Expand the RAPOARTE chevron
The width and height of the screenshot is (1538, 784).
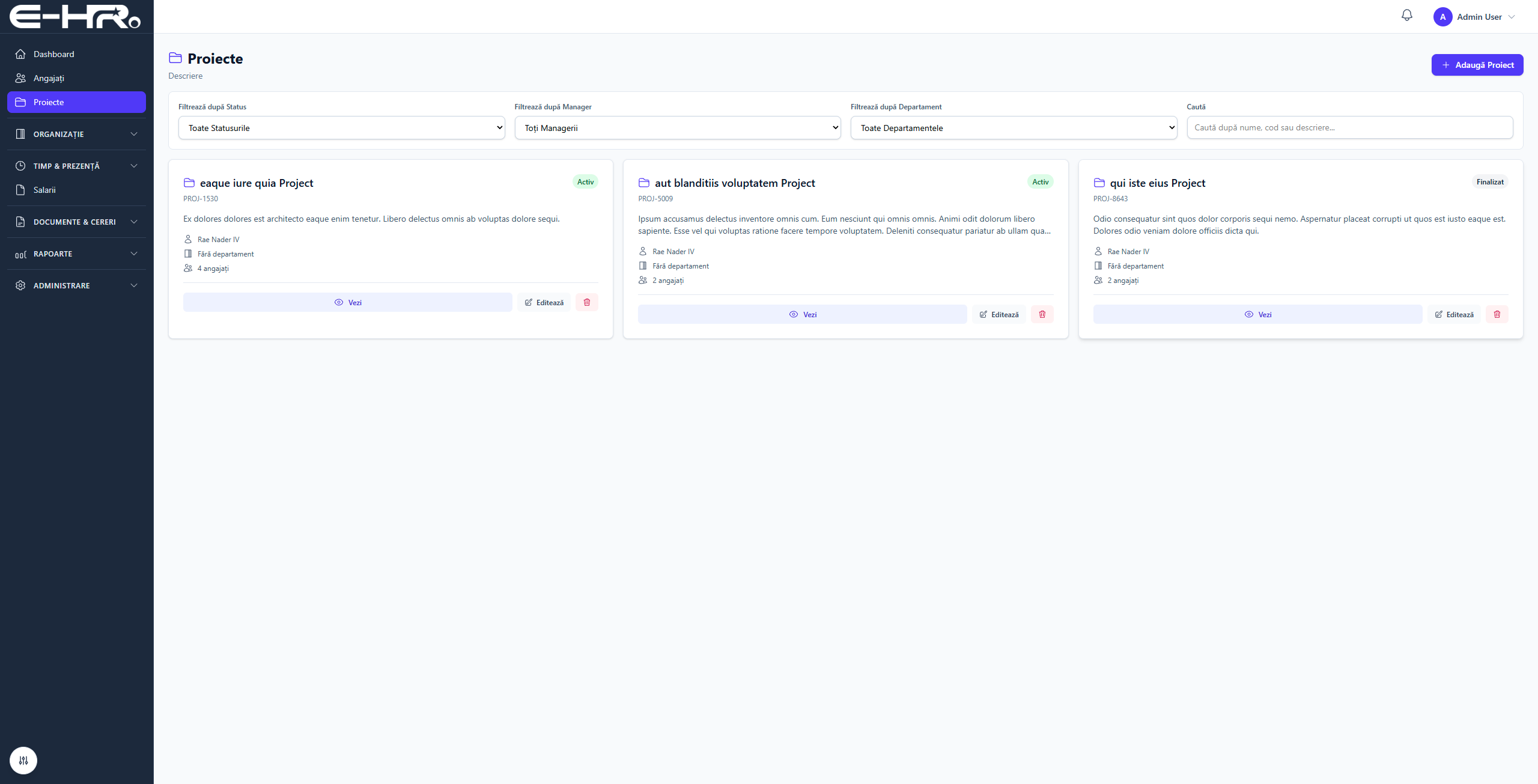134,254
